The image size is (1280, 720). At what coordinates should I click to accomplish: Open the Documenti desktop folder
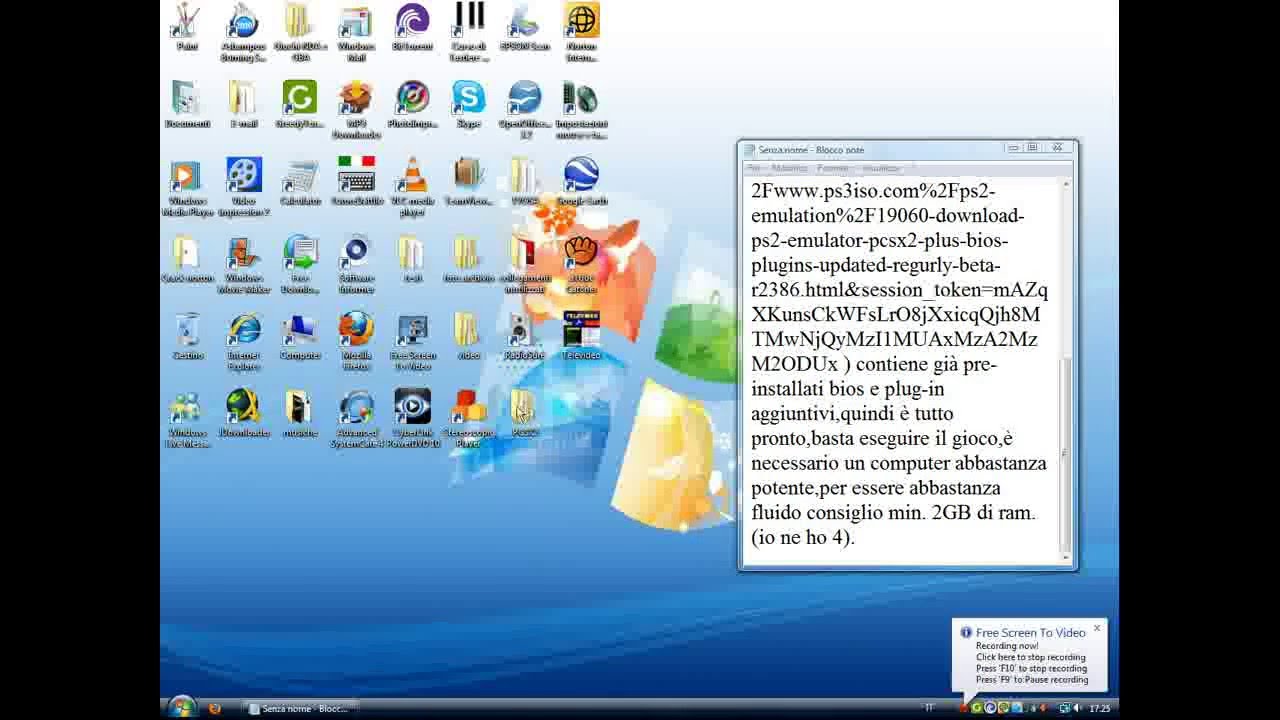click(187, 104)
